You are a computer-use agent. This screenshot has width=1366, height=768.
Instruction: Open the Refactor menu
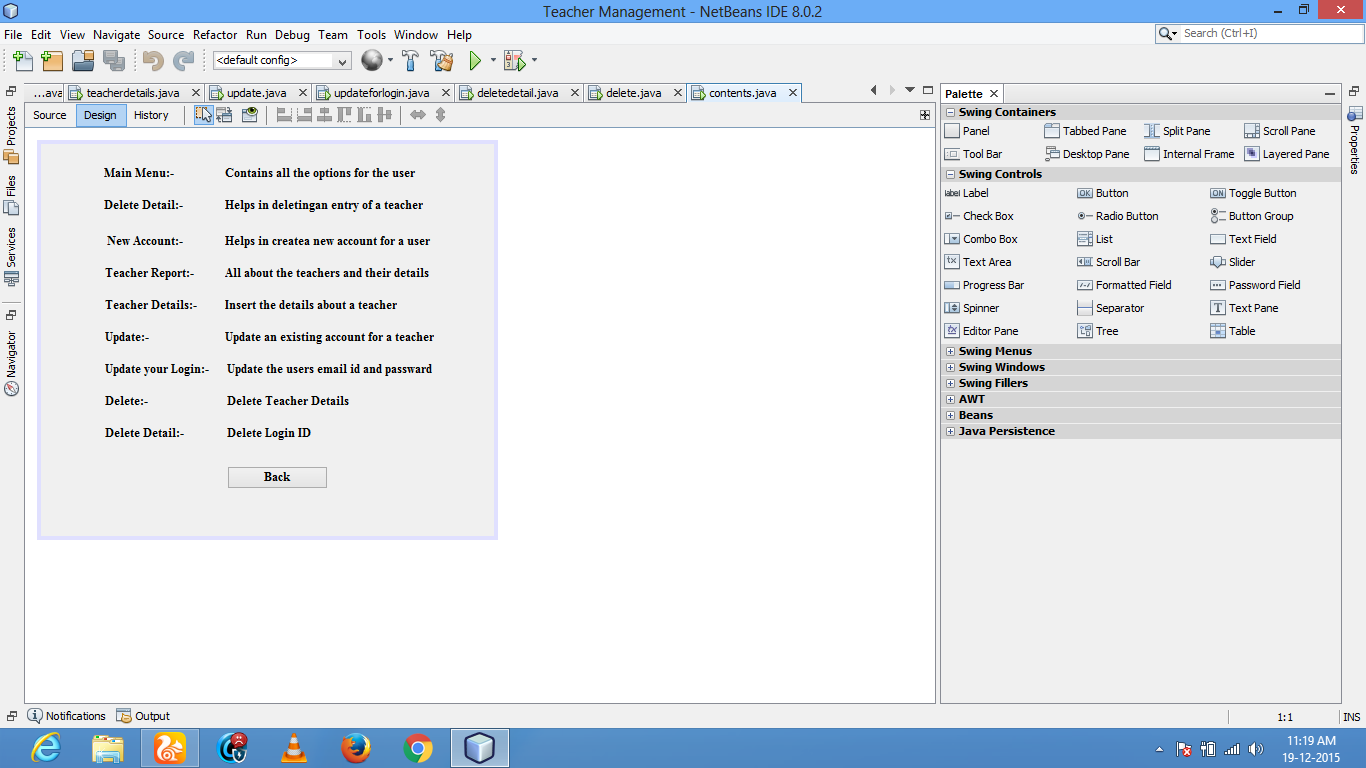215,34
